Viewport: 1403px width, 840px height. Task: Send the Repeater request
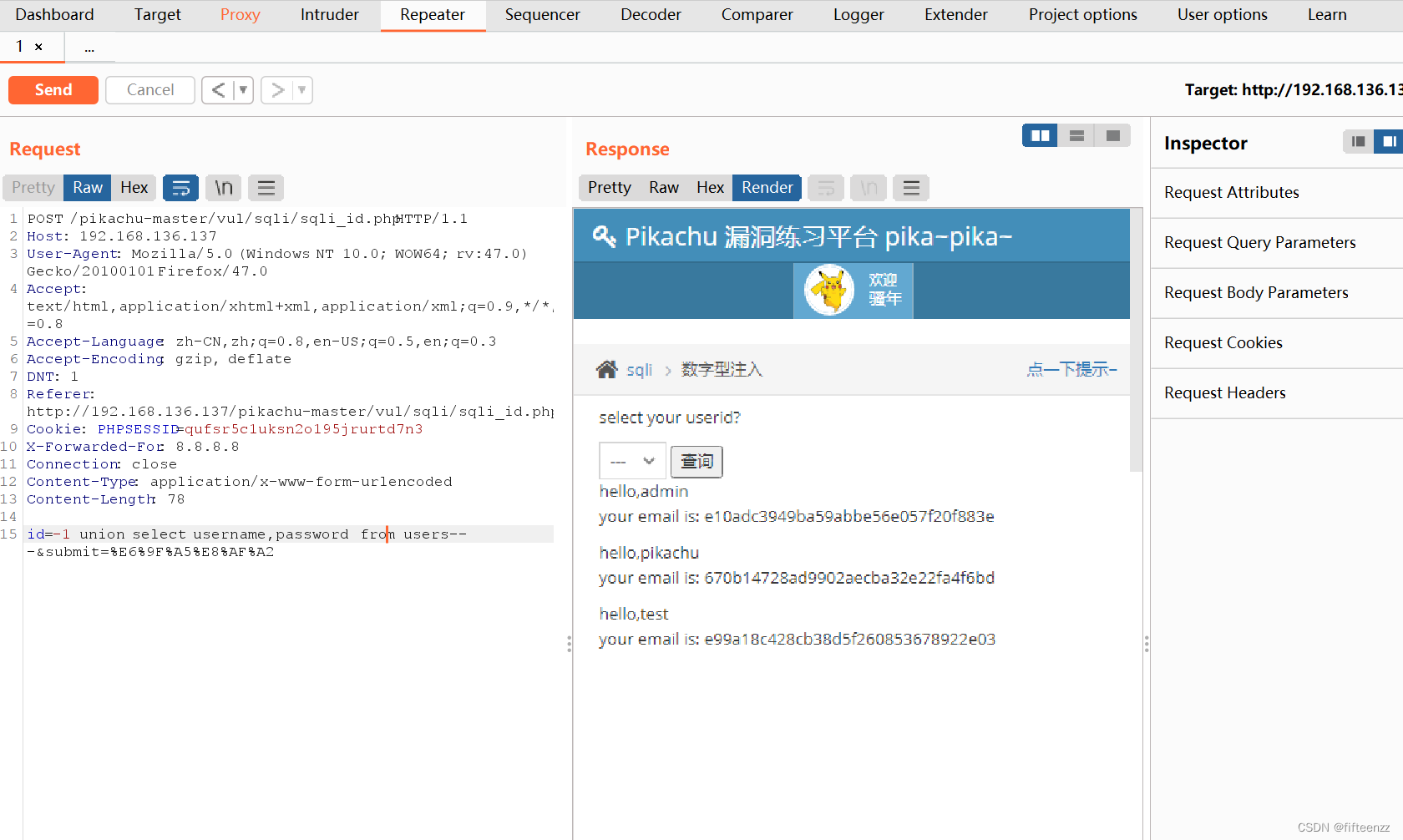(x=53, y=89)
